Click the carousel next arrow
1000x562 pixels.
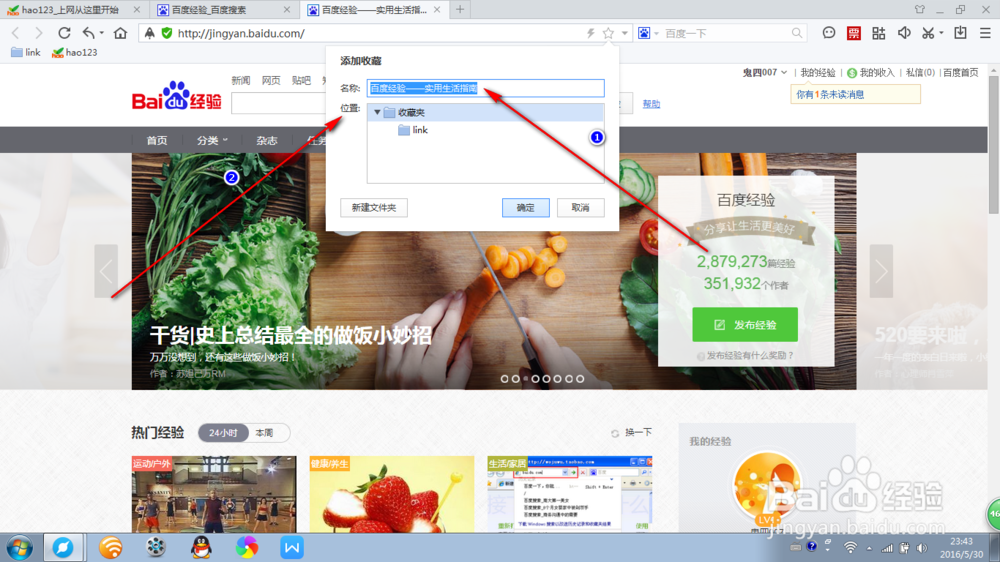[x=881, y=271]
